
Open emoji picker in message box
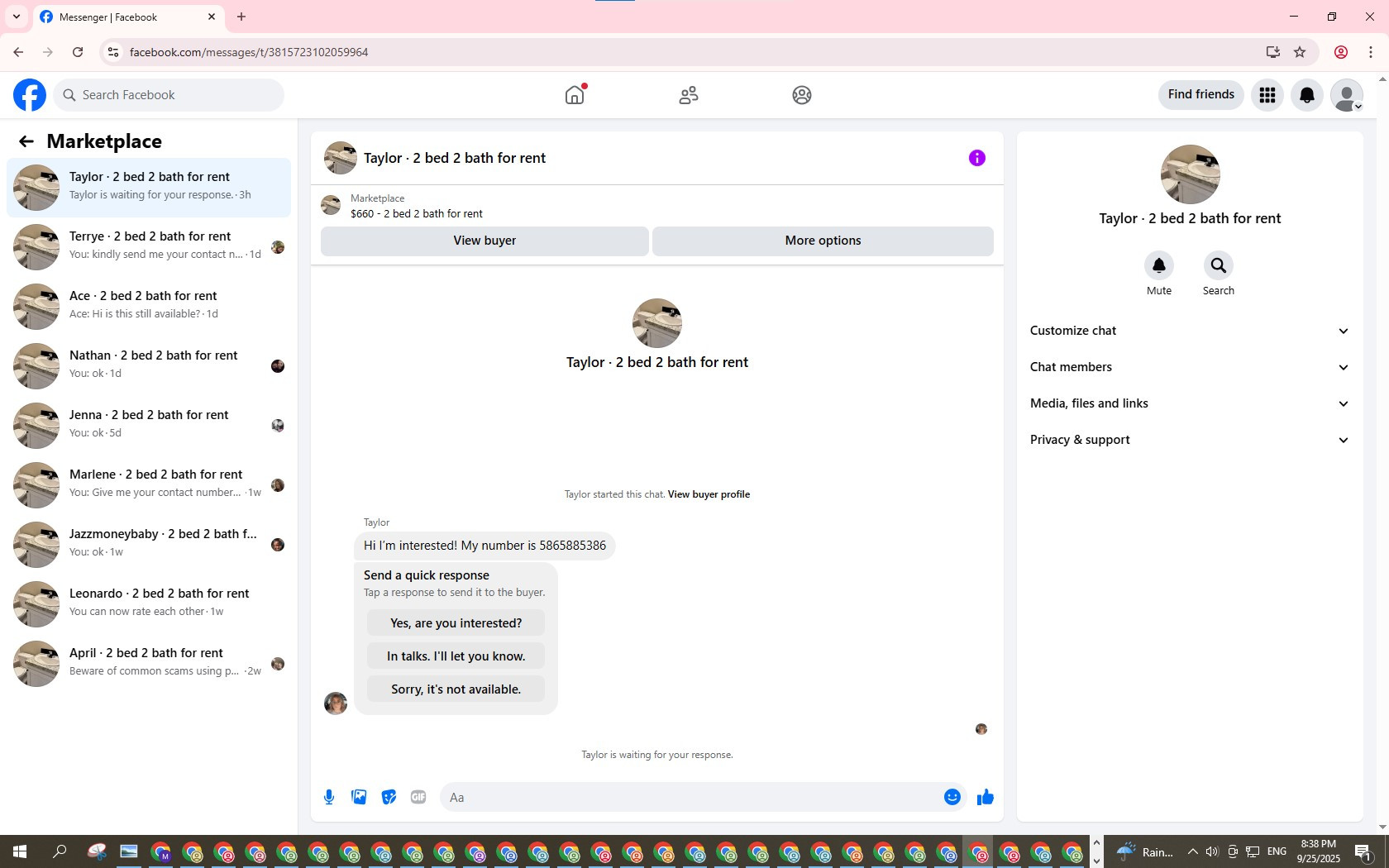click(x=952, y=797)
